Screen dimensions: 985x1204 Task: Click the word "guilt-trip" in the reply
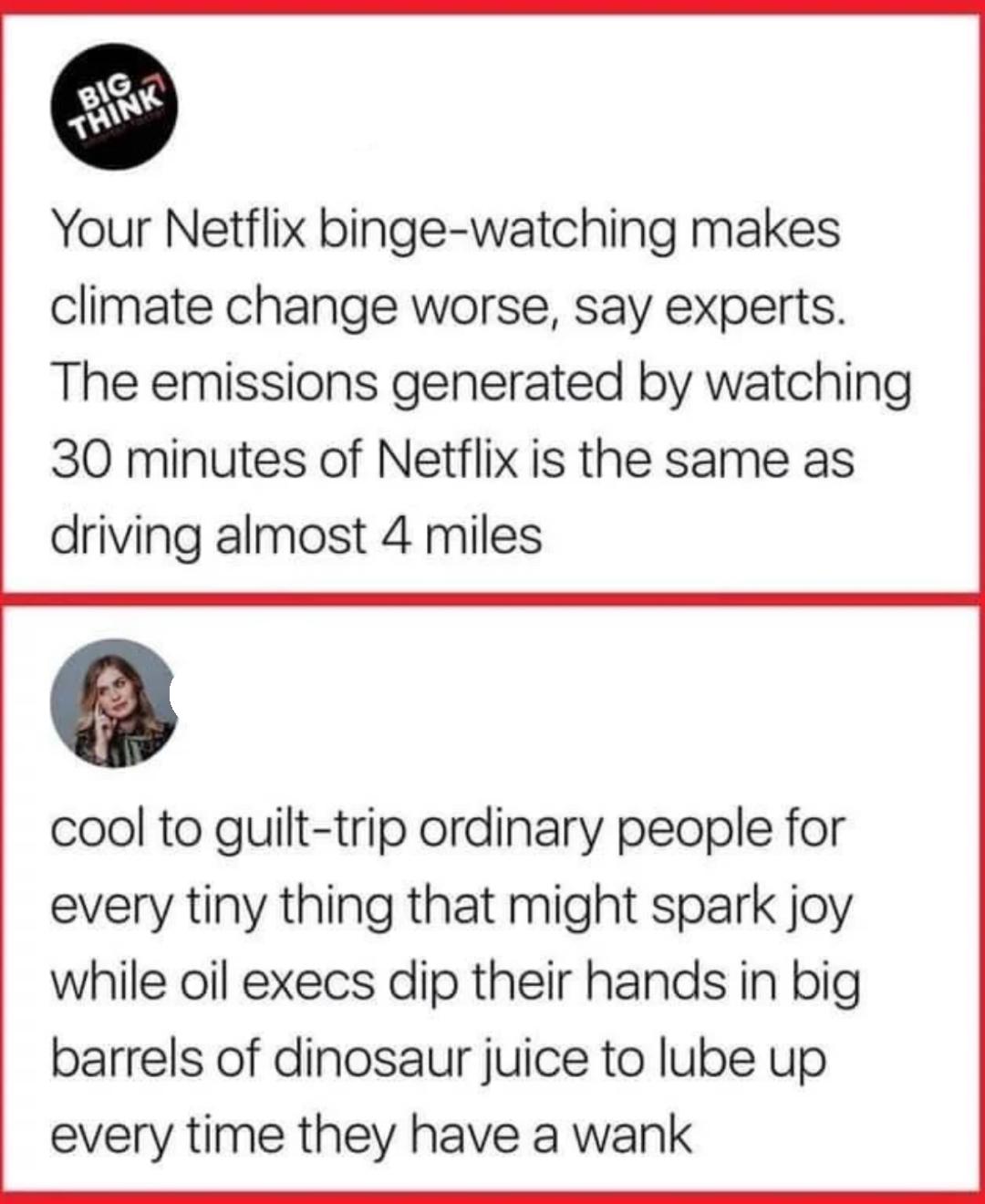click(303, 830)
